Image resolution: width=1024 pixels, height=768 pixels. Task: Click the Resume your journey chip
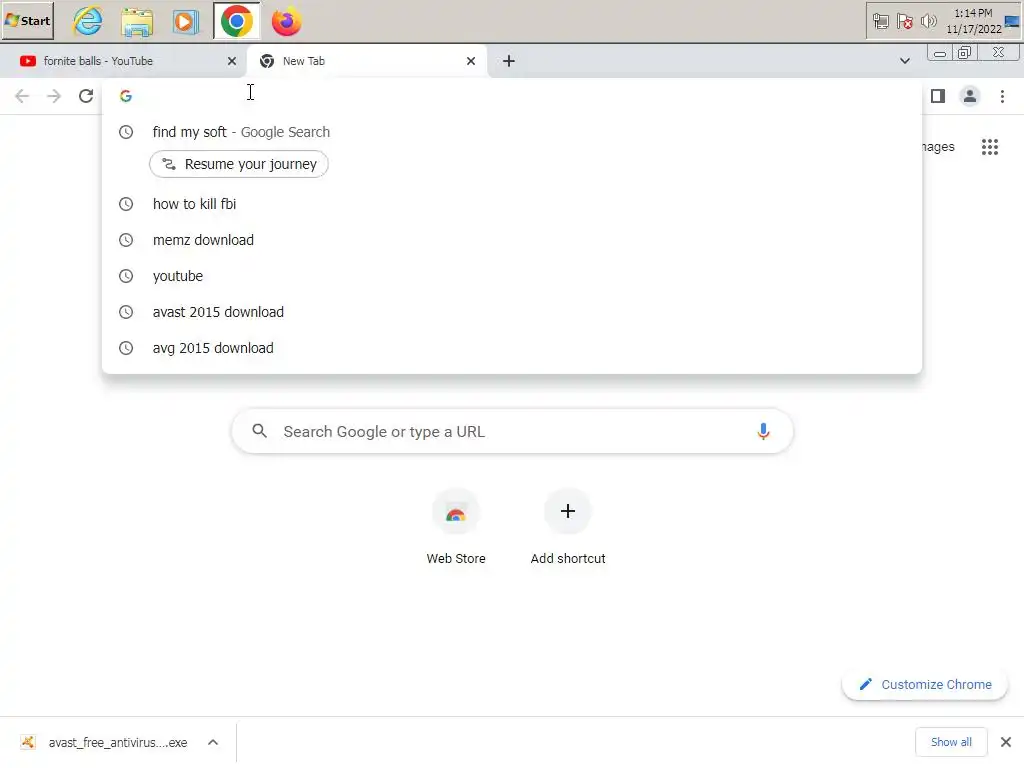[x=239, y=164]
